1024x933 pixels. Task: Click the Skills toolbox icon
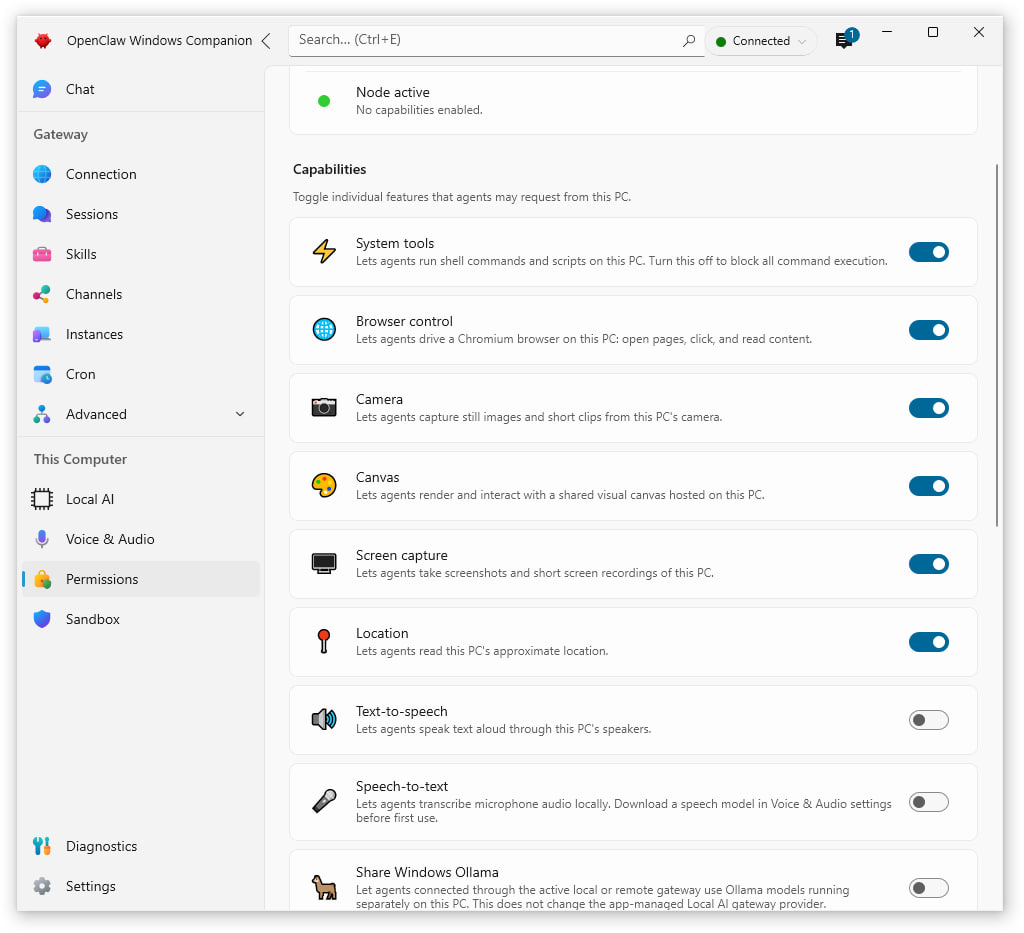pyautogui.click(x=42, y=254)
